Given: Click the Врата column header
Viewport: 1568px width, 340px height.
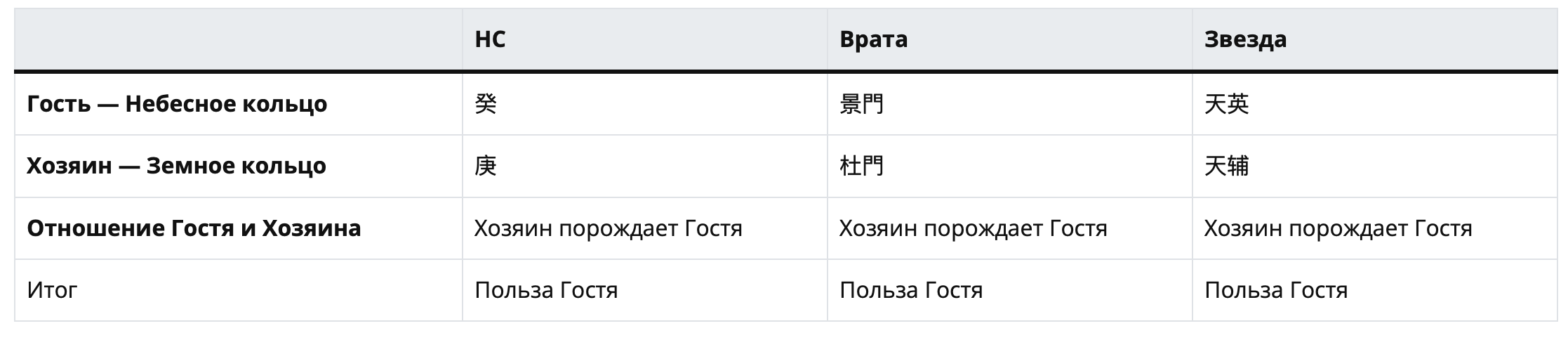Looking at the screenshot, I should pos(873,39).
